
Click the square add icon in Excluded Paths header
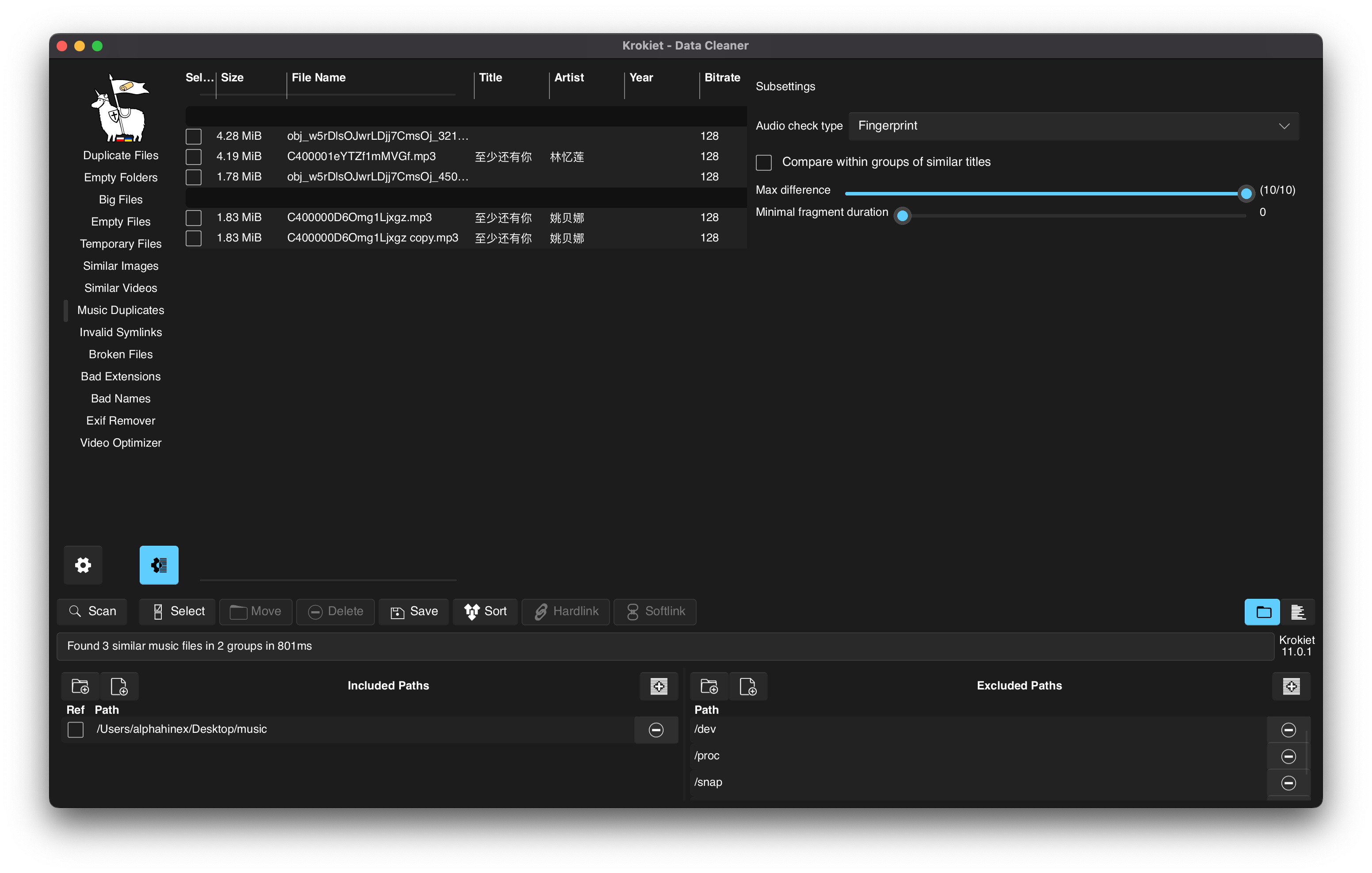click(1291, 685)
